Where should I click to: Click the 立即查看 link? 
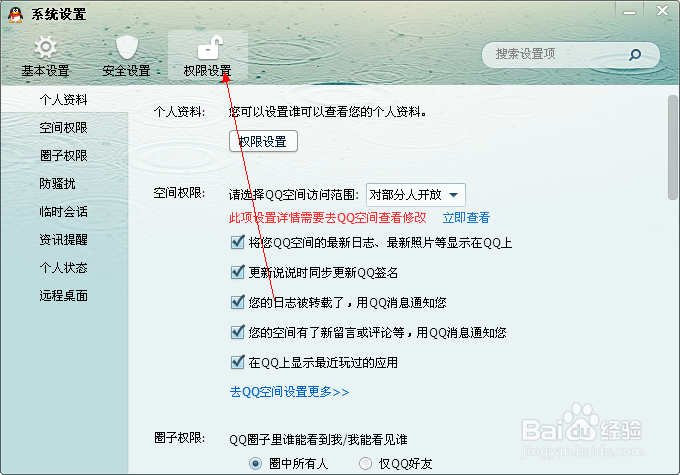coord(466,217)
